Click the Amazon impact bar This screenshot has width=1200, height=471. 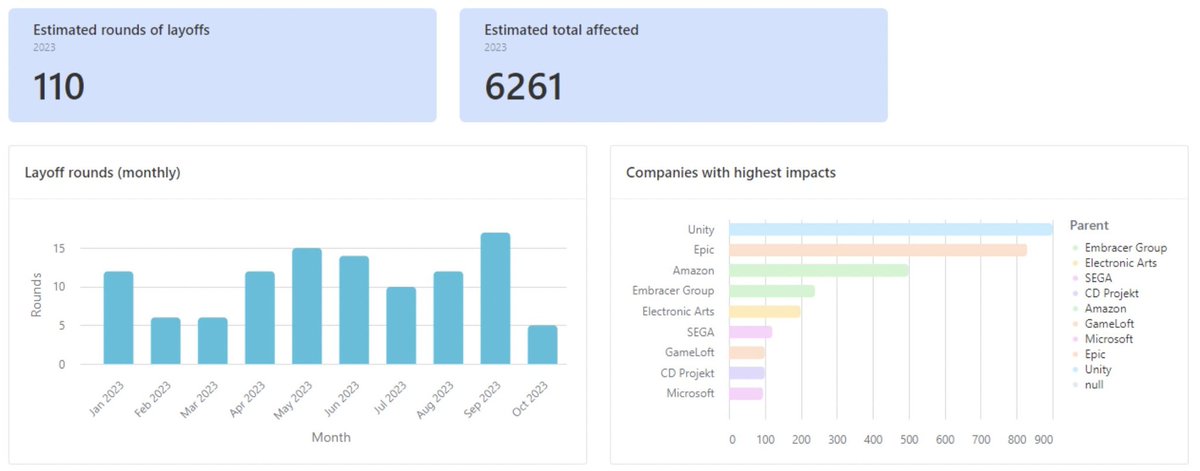click(x=819, y=270)
